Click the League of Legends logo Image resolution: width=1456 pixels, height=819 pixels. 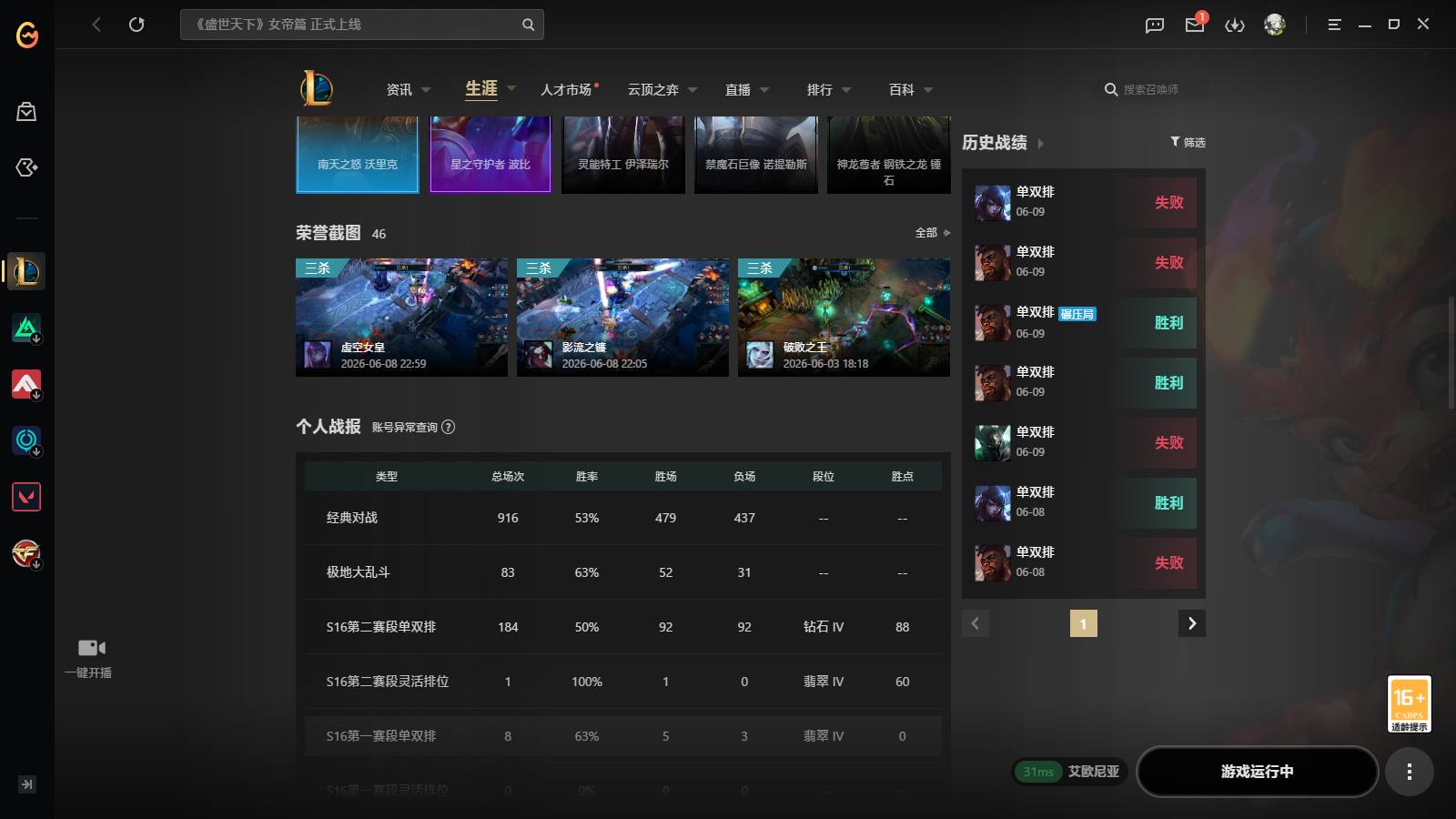pos(317,88)
